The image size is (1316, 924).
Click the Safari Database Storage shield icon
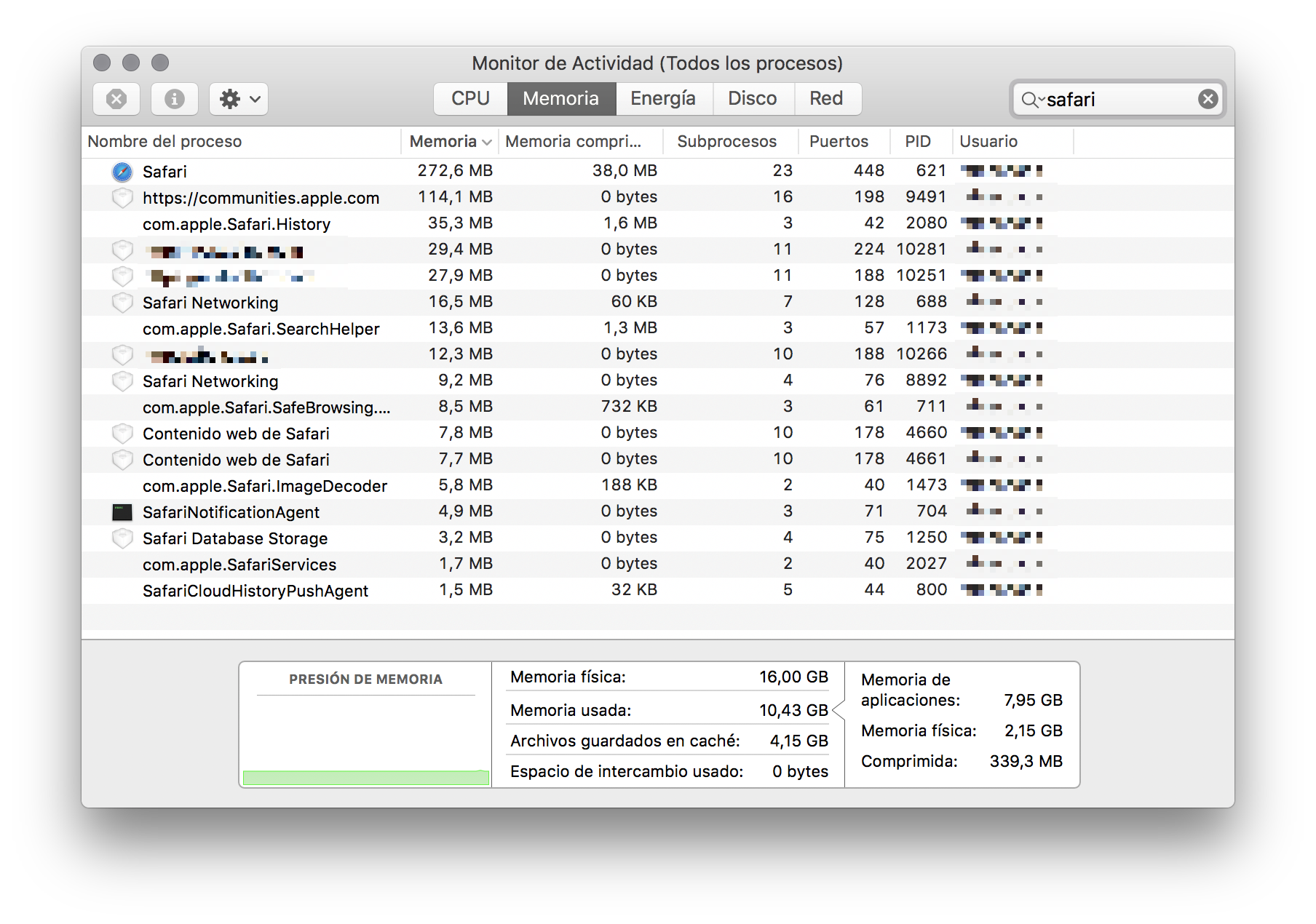(122, 538)
